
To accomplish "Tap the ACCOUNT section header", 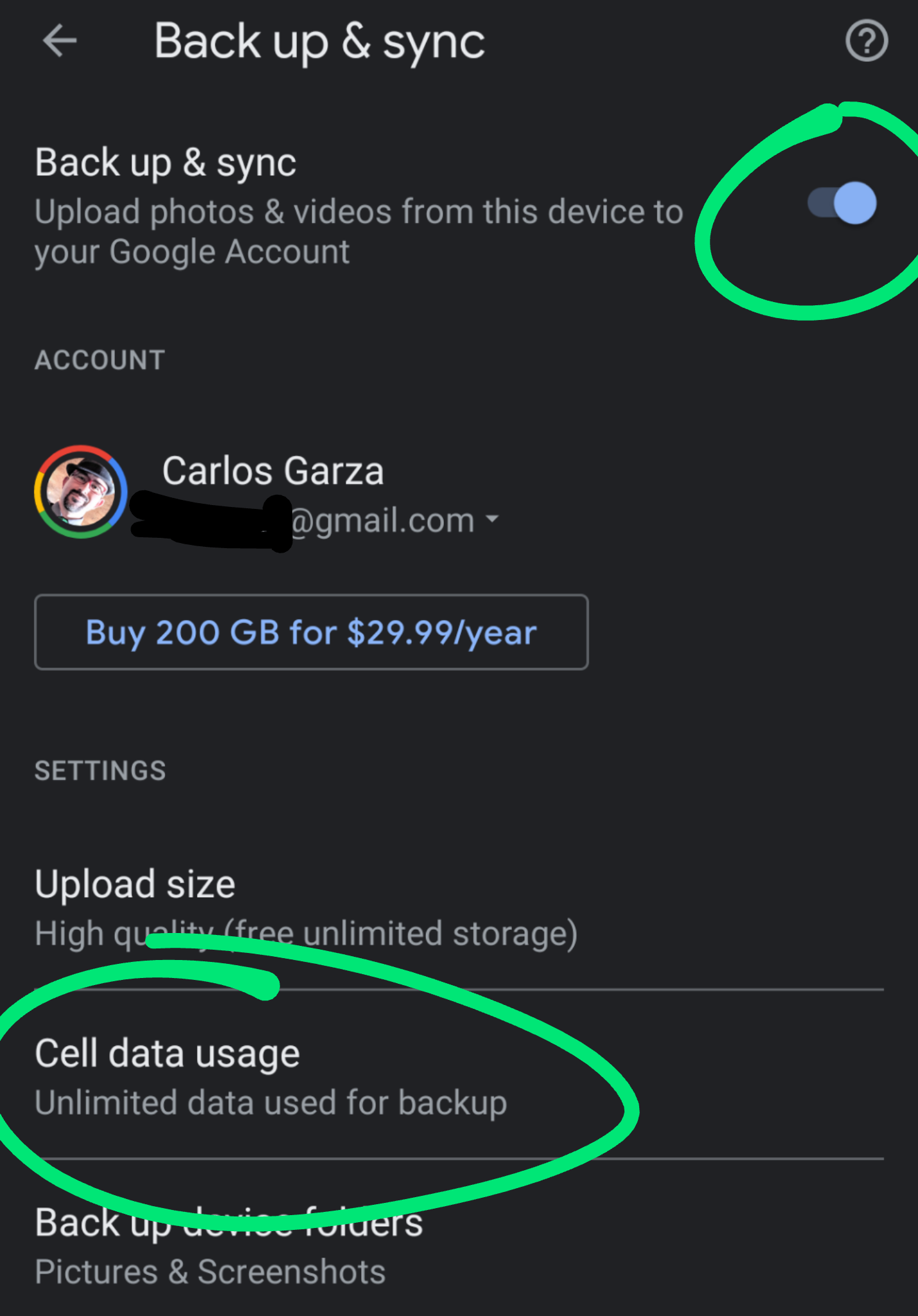I will tap(100, 360).
